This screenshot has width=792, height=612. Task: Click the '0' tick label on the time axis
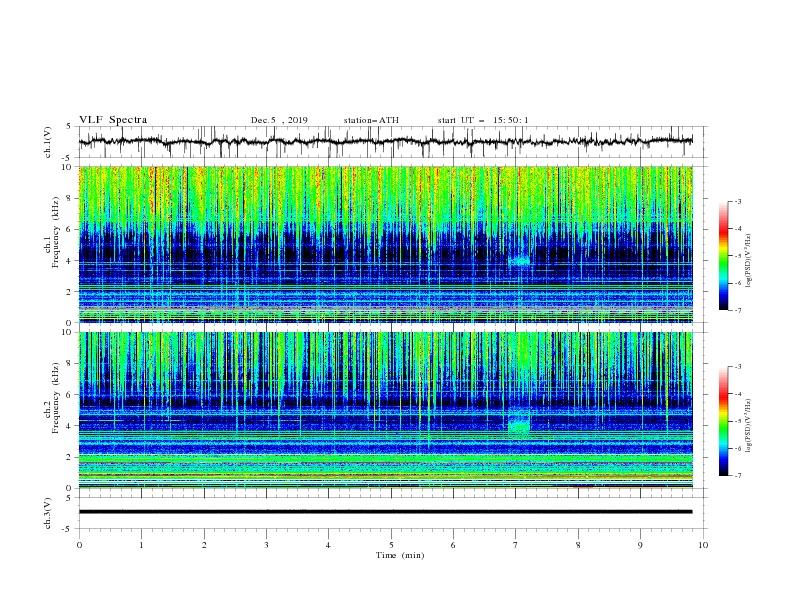pyautogui.click(x=79, y=545)
